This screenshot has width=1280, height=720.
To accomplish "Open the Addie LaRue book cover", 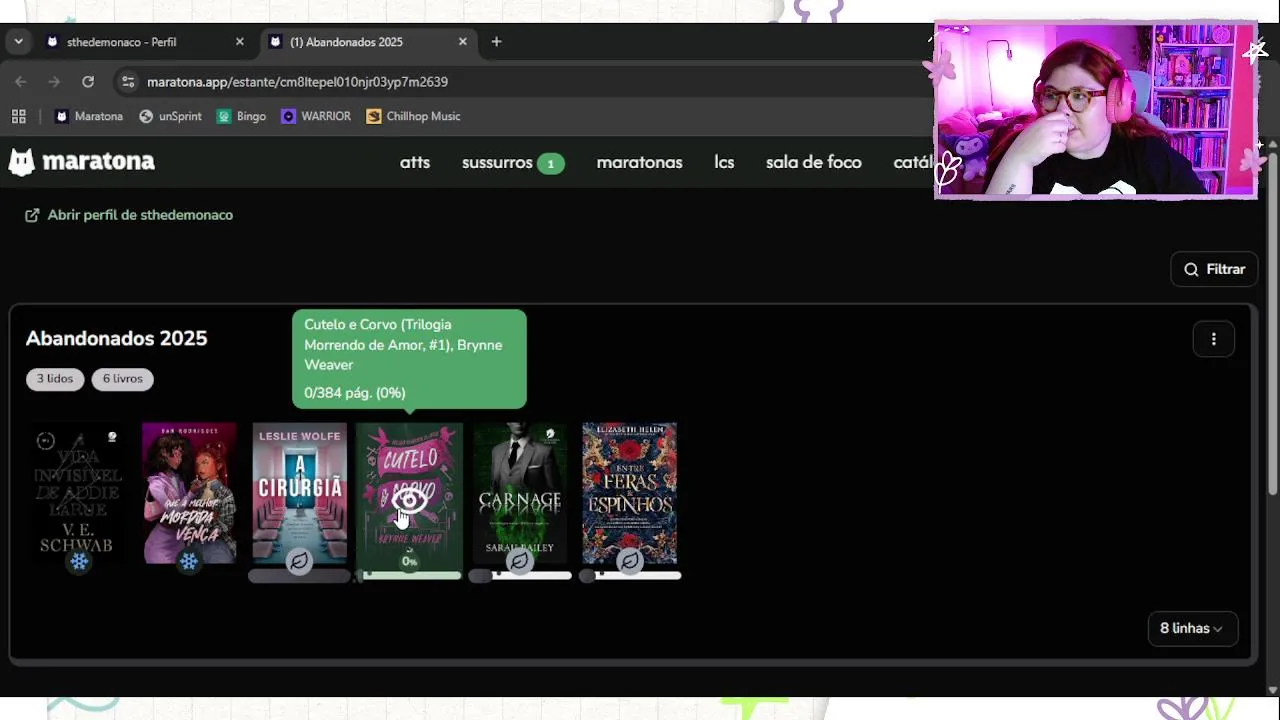I will [x=79, y=494].
